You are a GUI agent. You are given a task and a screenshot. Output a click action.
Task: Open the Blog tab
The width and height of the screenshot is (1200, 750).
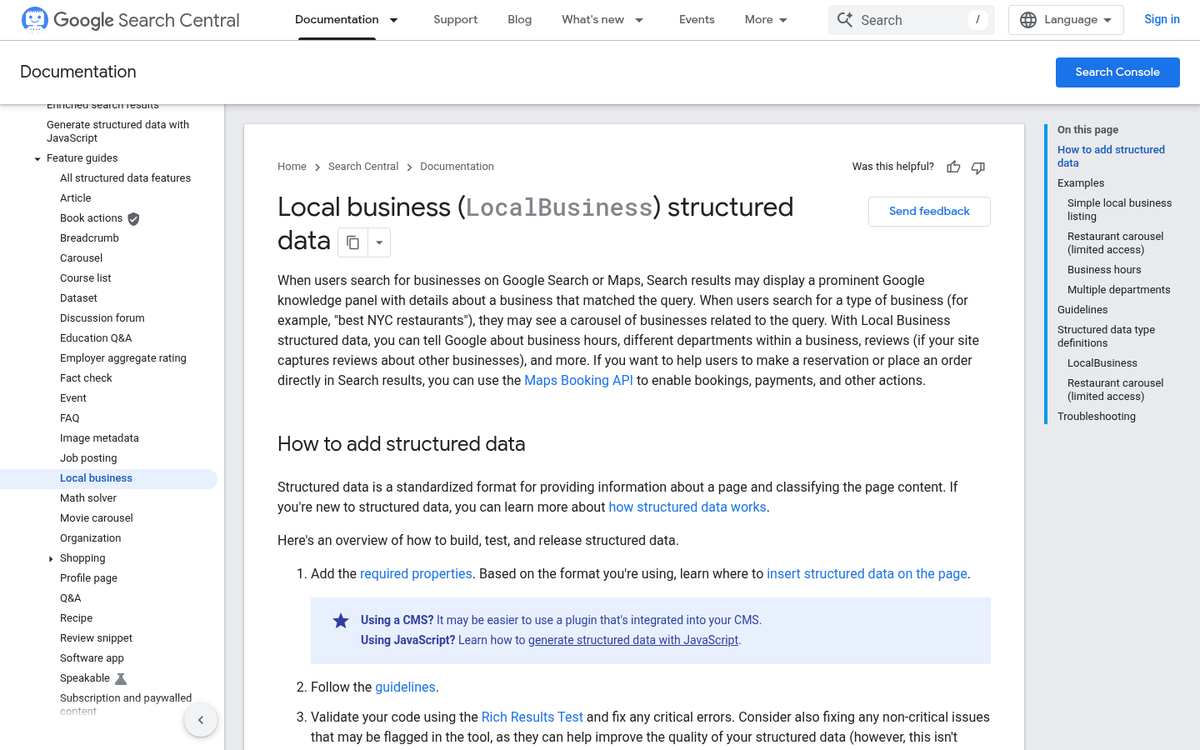(x=520, y=20)
